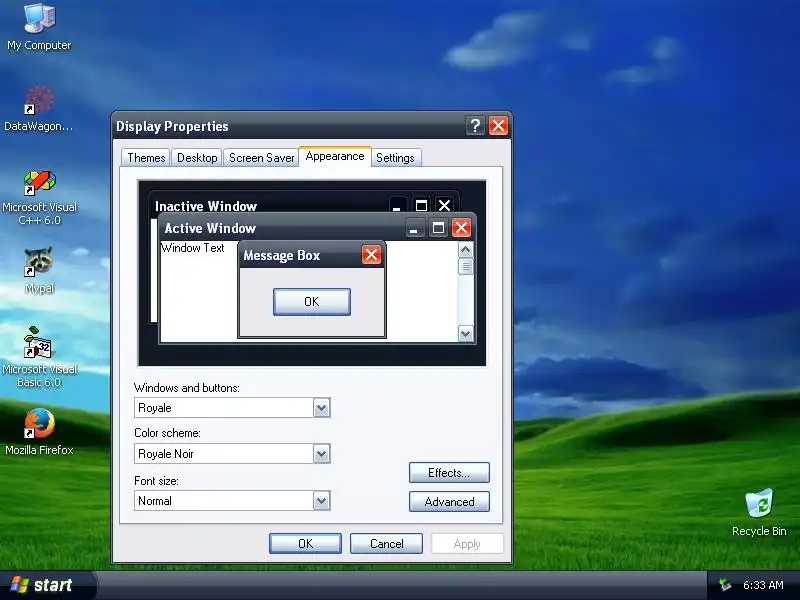Expand the Color scheme dropdown arrow

click(x=321, y=454)
